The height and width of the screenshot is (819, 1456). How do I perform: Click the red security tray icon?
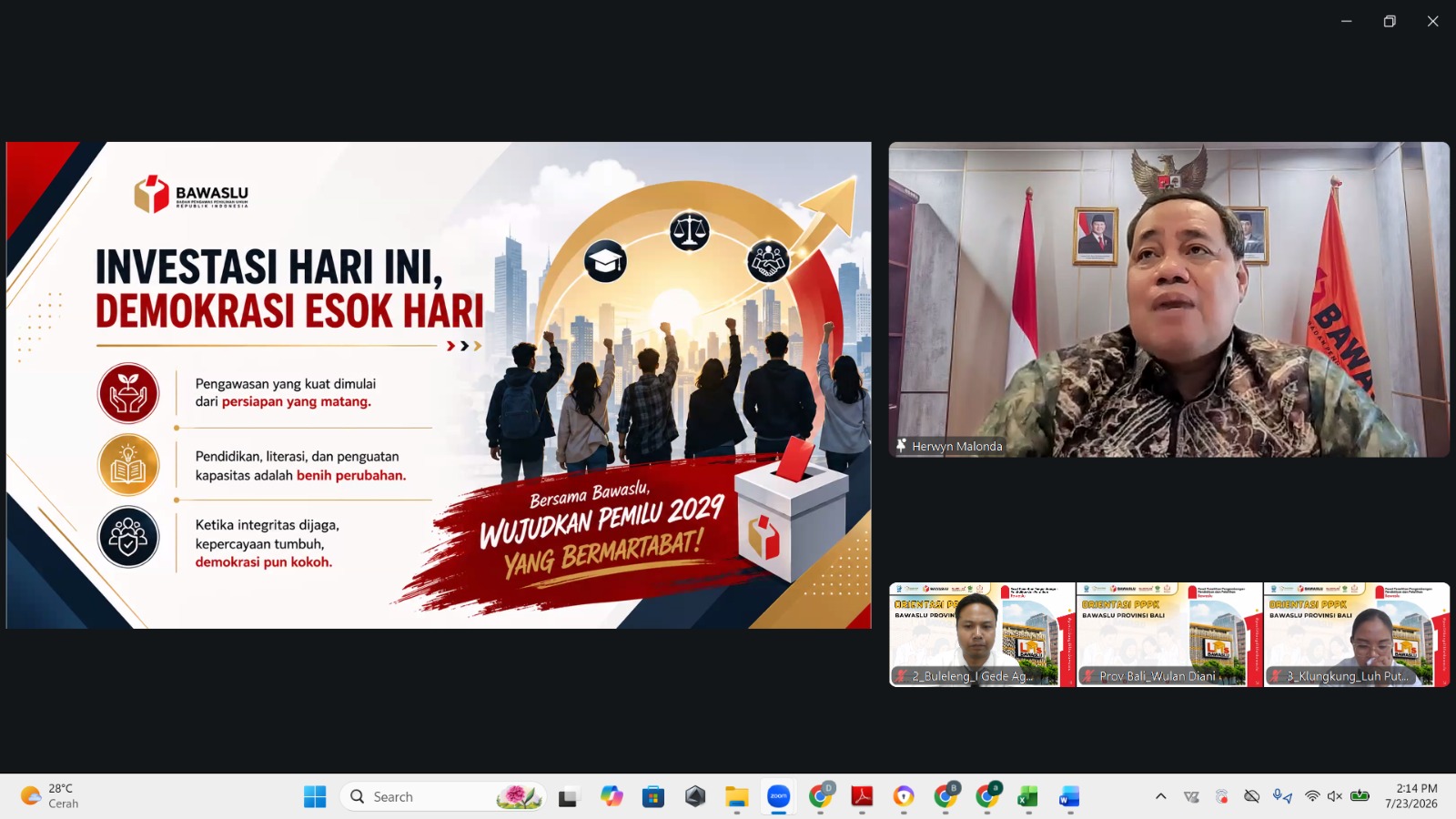tap(1222, 796)
